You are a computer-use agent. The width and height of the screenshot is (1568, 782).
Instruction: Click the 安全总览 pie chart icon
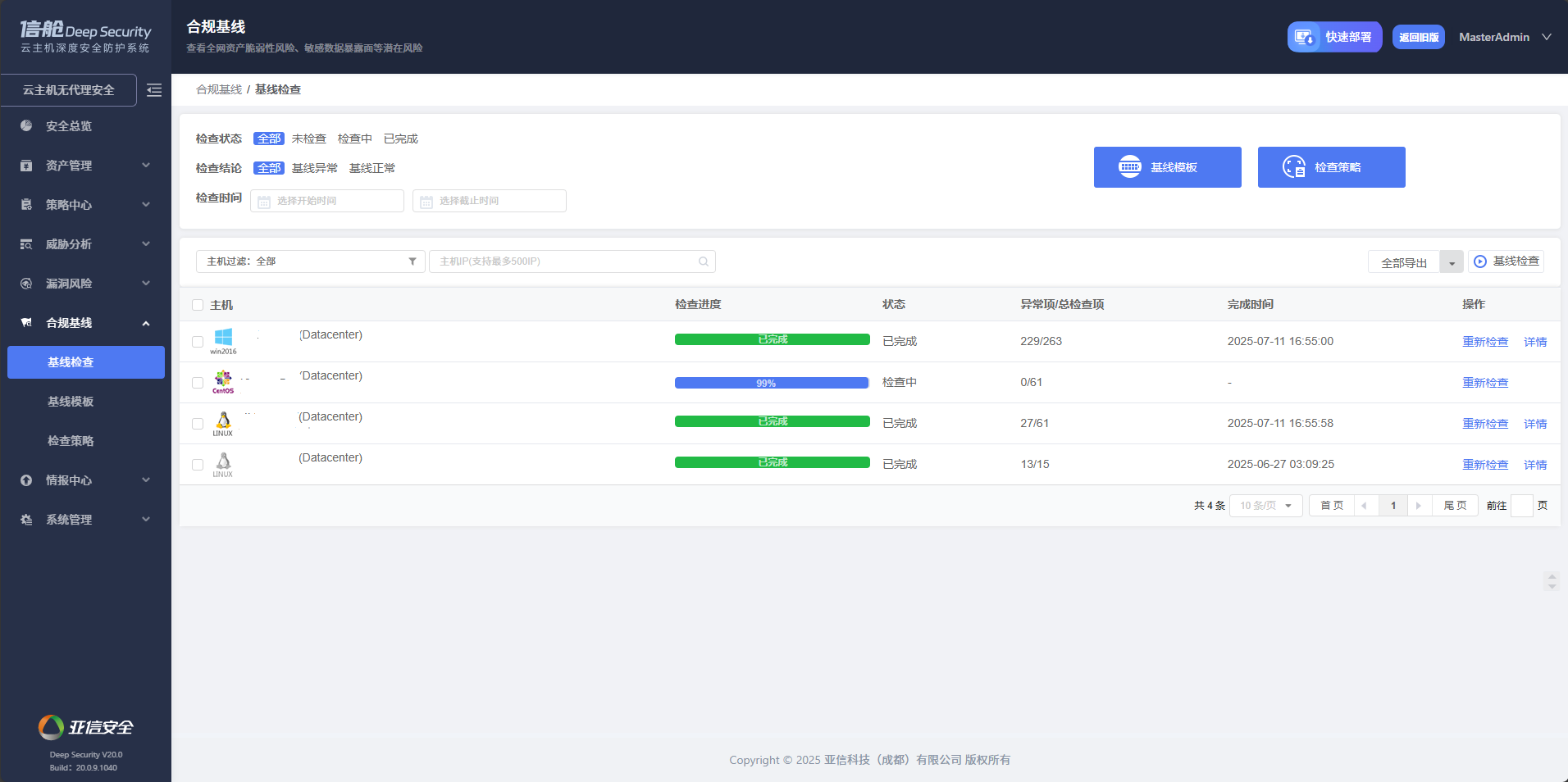click(26, 125)
